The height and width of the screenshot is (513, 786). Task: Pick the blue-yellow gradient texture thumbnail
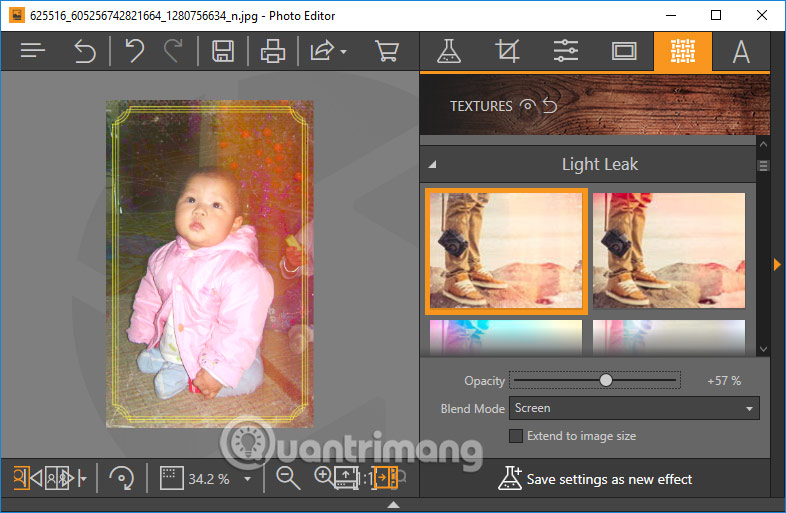click(x=506, y=337)
